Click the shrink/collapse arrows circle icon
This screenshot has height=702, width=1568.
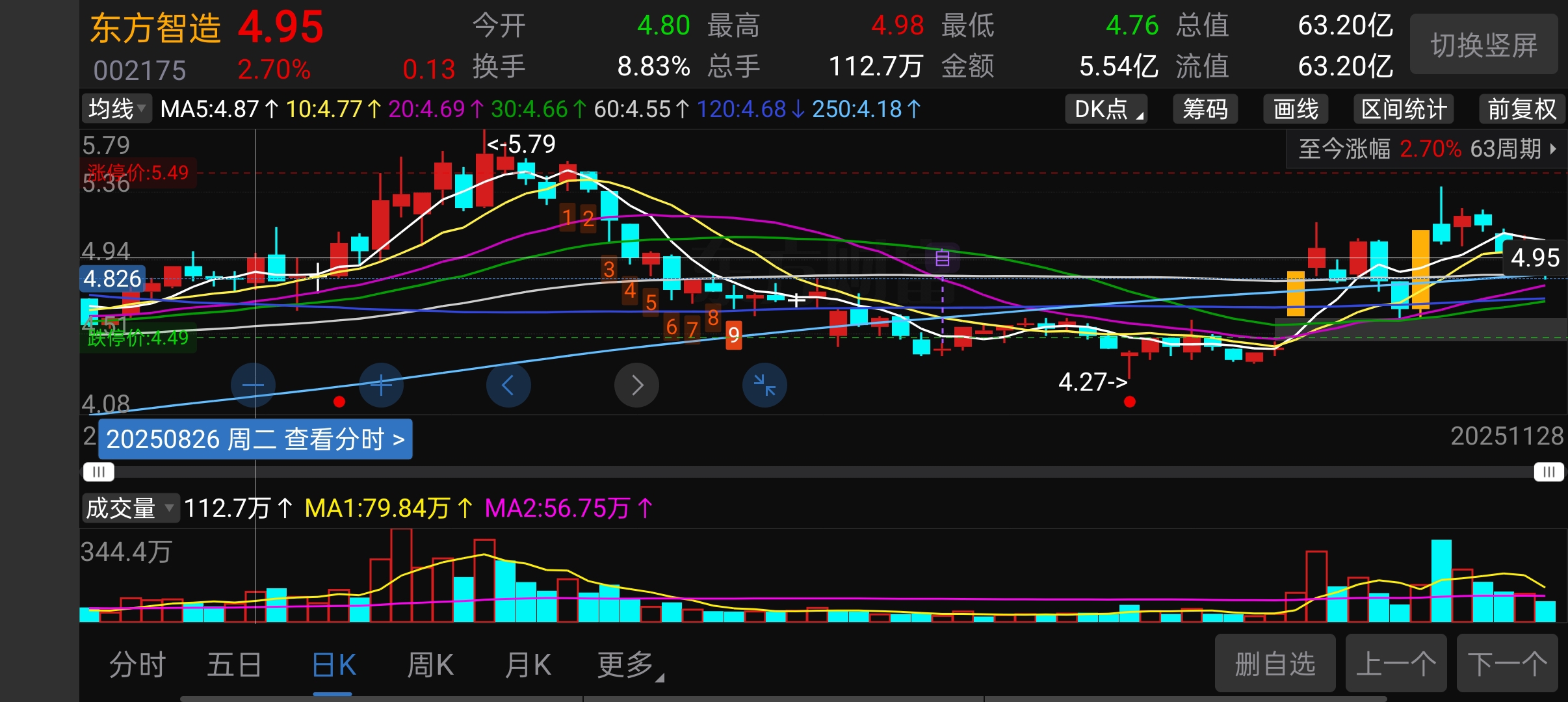click(764, 385)
